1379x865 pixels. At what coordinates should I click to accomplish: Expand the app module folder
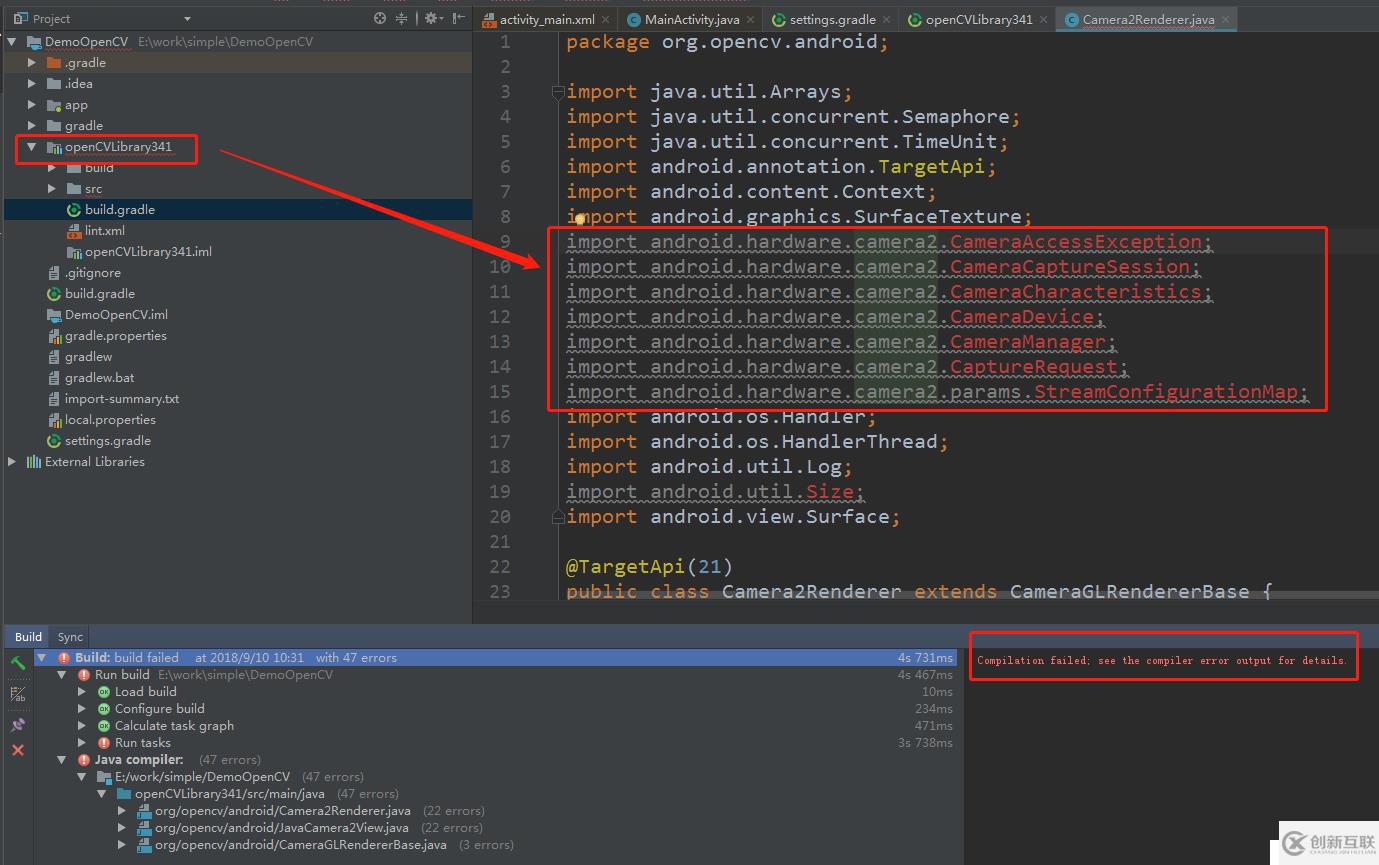[32, 105]
